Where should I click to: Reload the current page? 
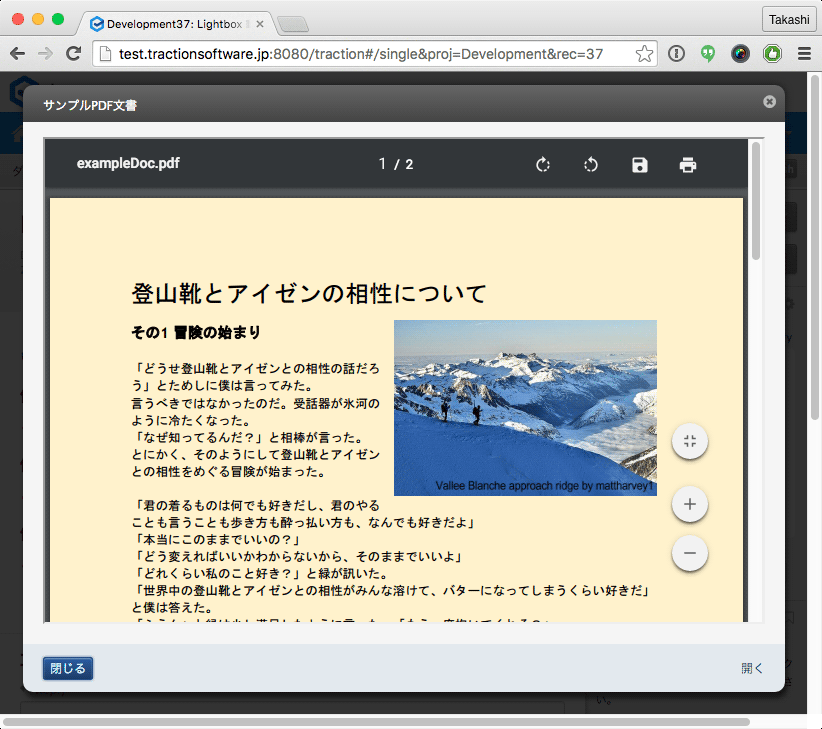[73, 53]
